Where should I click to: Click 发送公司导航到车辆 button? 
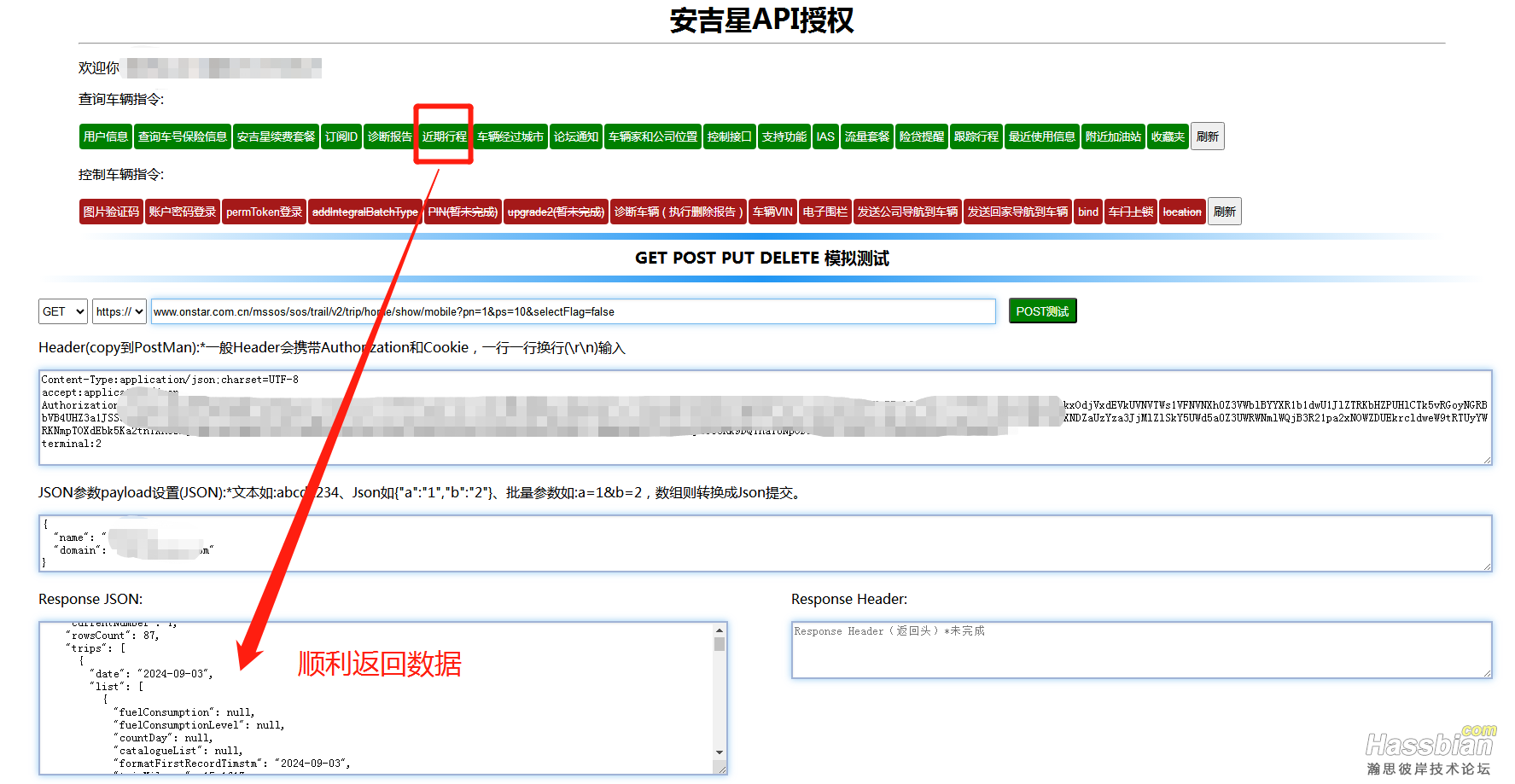tap(907, 212)
